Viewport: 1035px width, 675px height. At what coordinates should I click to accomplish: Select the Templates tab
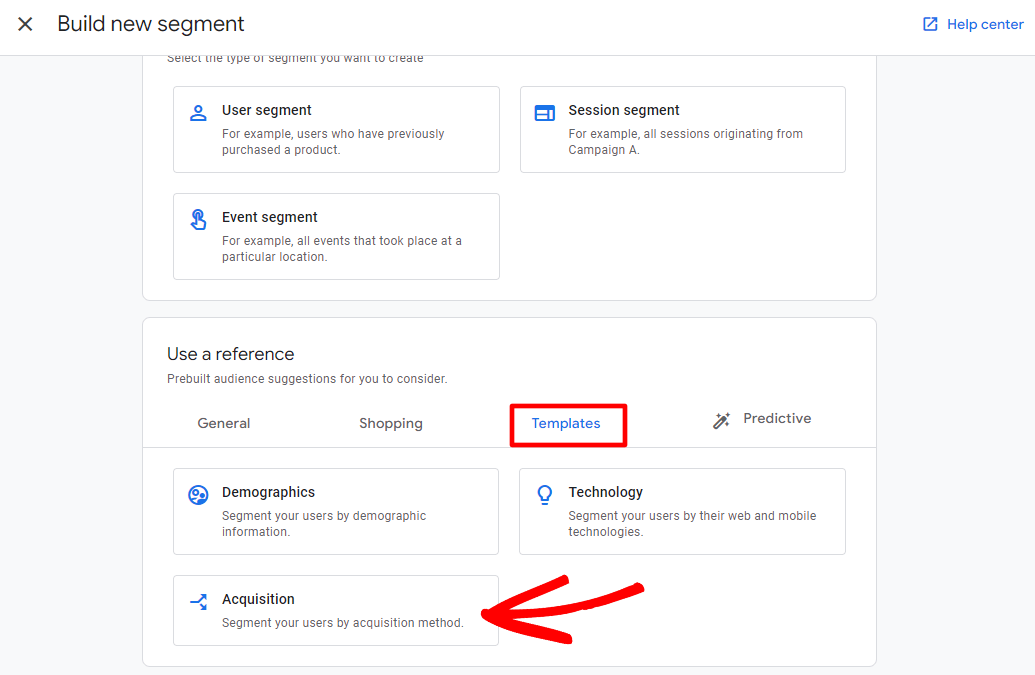(x=568, y=423)
